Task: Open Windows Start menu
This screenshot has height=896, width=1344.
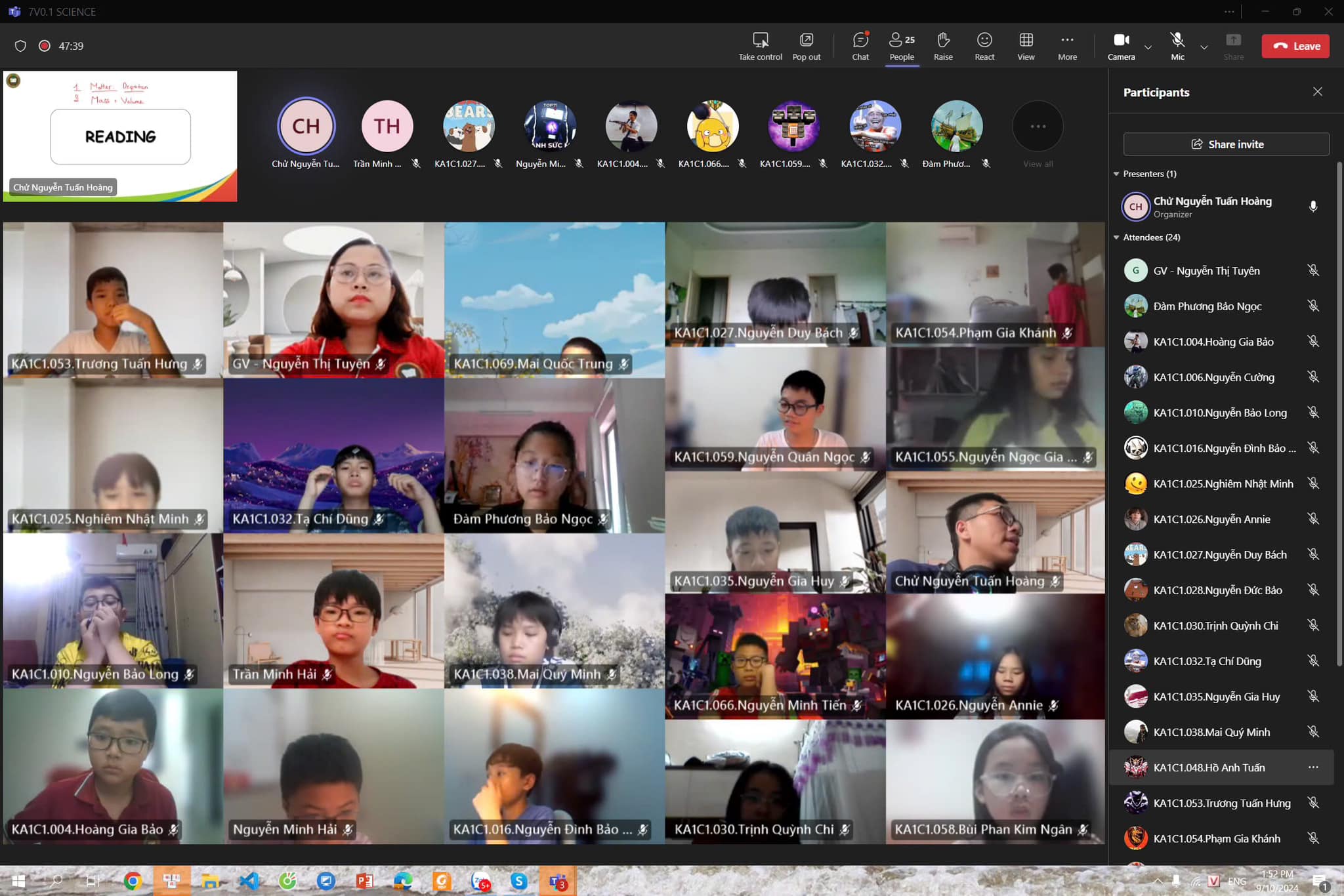Action: click(18, 881)
